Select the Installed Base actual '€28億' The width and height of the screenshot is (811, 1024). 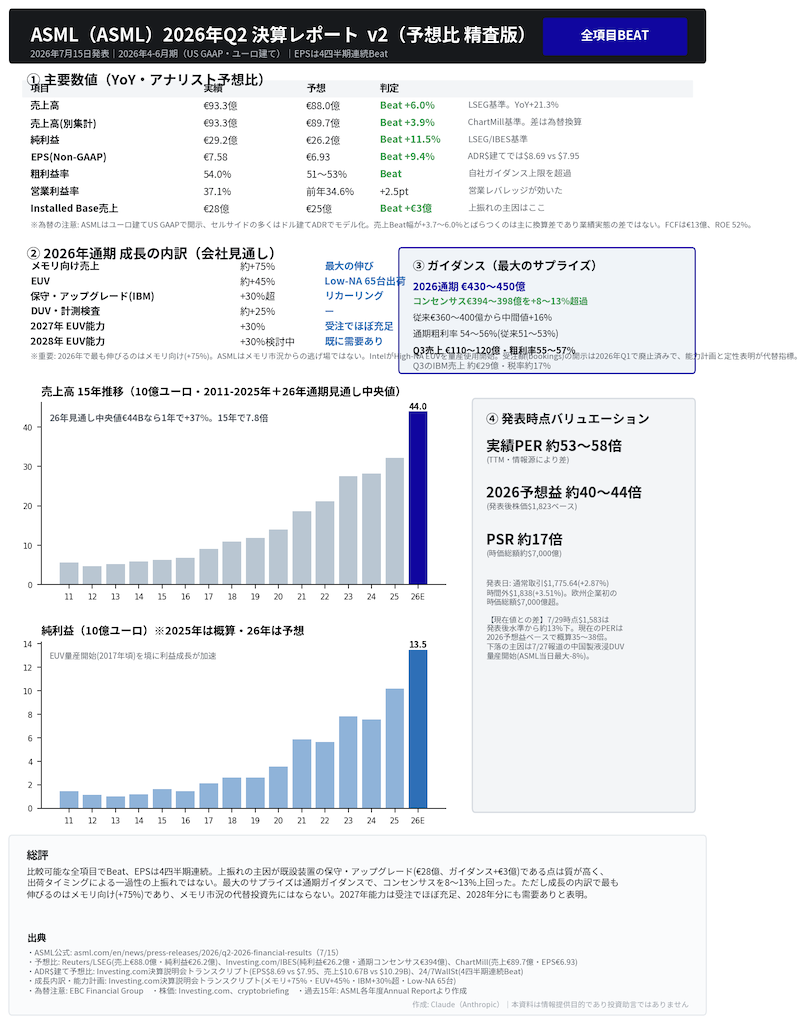coord(216,208)
